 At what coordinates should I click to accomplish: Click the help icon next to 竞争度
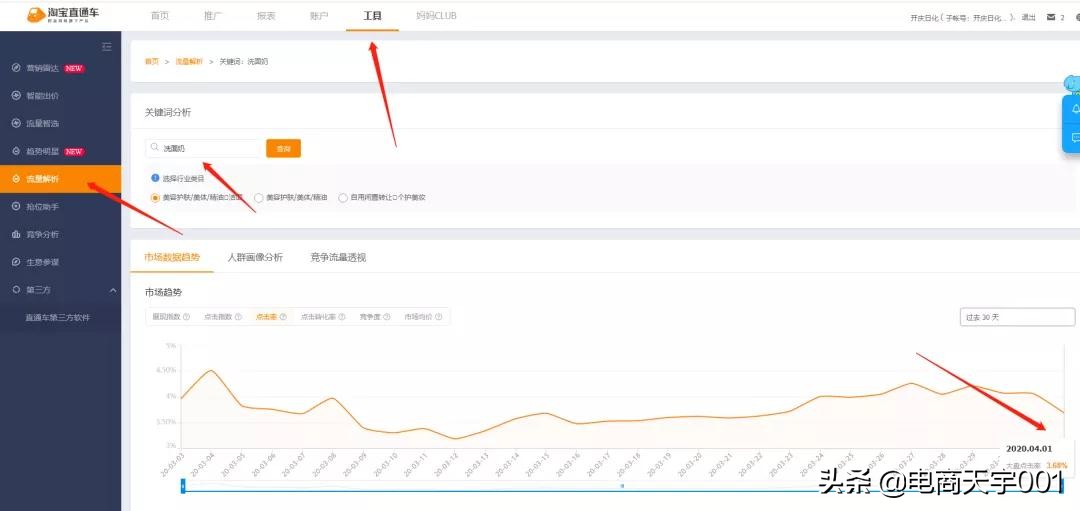pyautogui.click(x=386, y=317)
